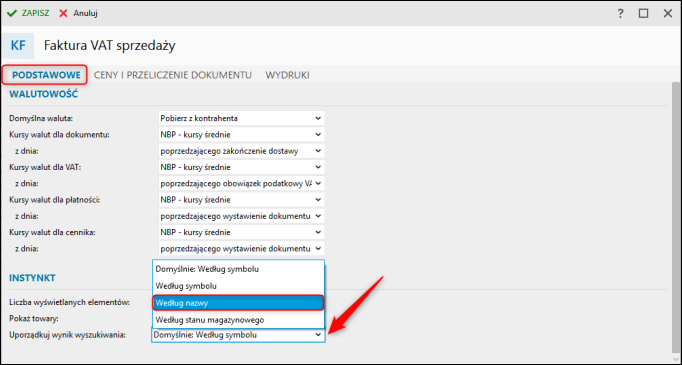
Task: Expand Kursy walut dla VAT dropdown
Action: pyautogui.click(x=241, y=167)
